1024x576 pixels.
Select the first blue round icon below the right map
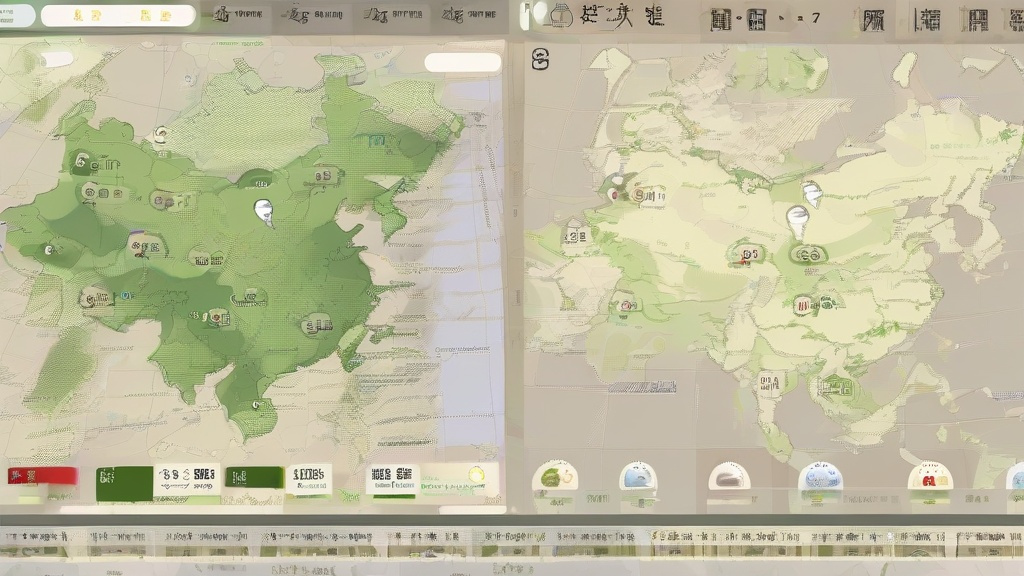click(638, 477)
